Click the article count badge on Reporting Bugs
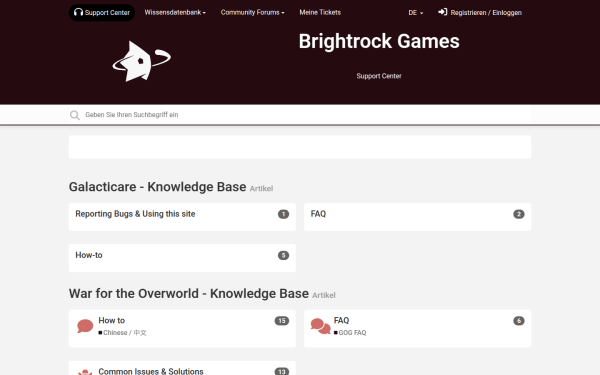Screen dimensions: 600x375 point(283,214)
